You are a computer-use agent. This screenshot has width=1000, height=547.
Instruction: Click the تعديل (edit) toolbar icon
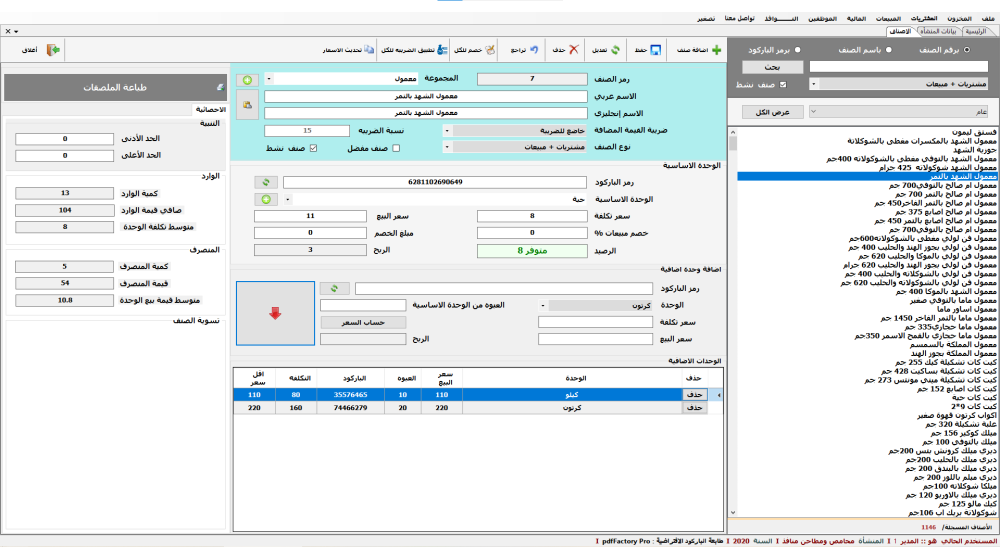pos(615,49)
